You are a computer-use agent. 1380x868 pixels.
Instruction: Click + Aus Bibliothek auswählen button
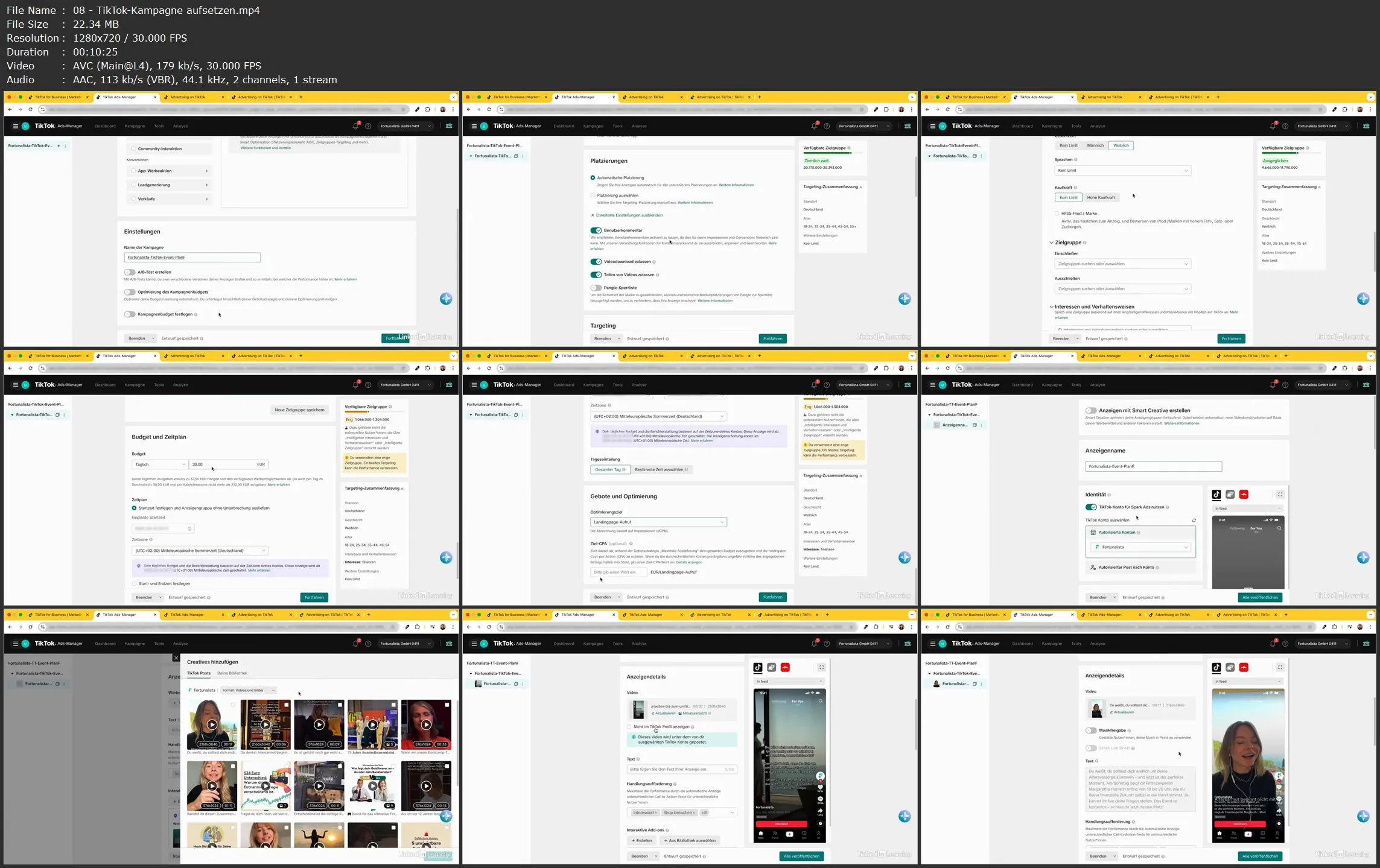pos(690,841)
